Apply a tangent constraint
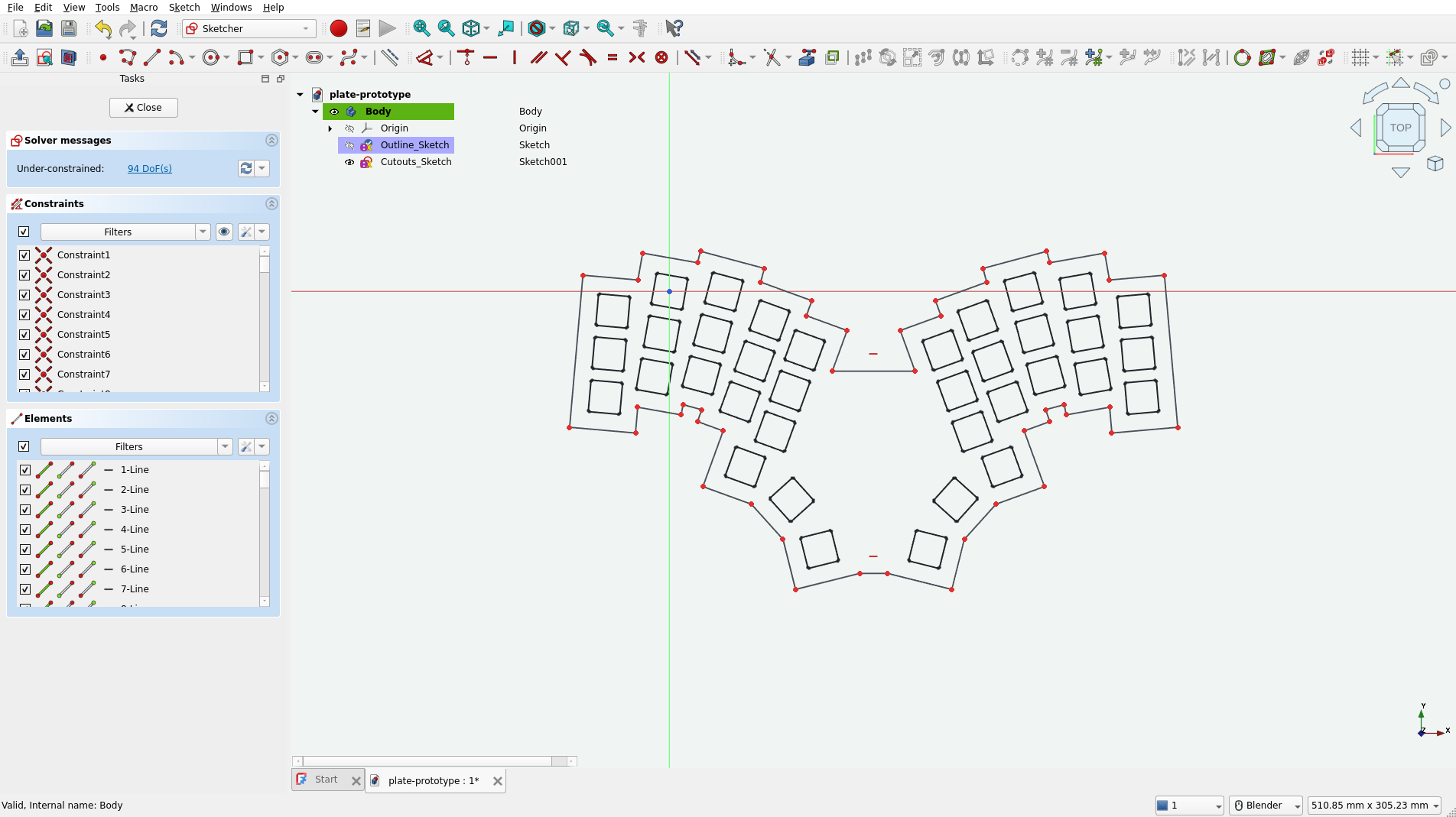The width and height of the screenshot is (1456, 817). pyautogui.click(x=587, y=57)
